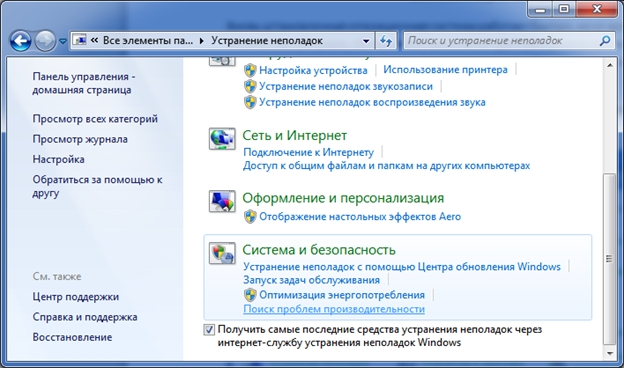Open 'Использование принтера' troubleshooter
Viewport: 624px width, 368px height.
pos(445,70)
